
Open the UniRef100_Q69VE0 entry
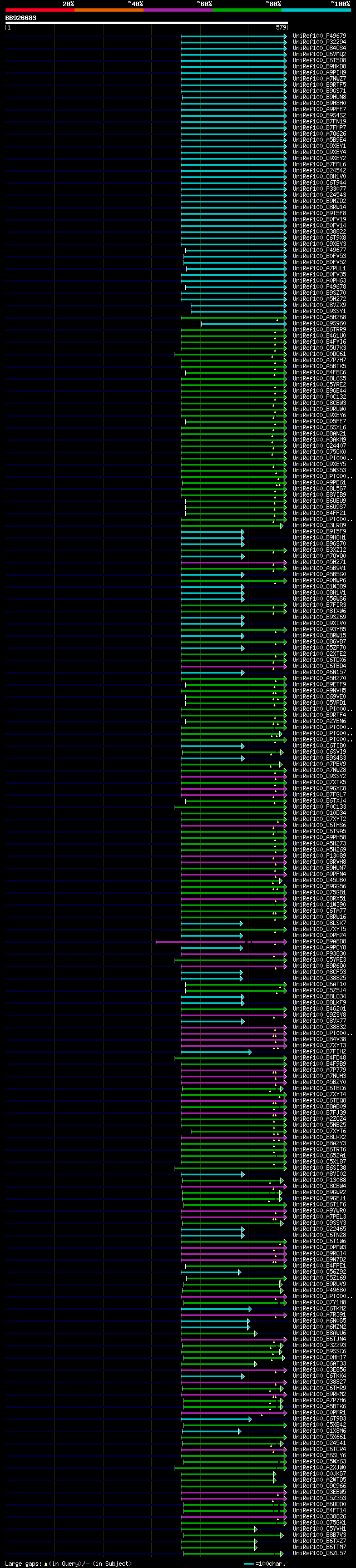pos(319,698)
